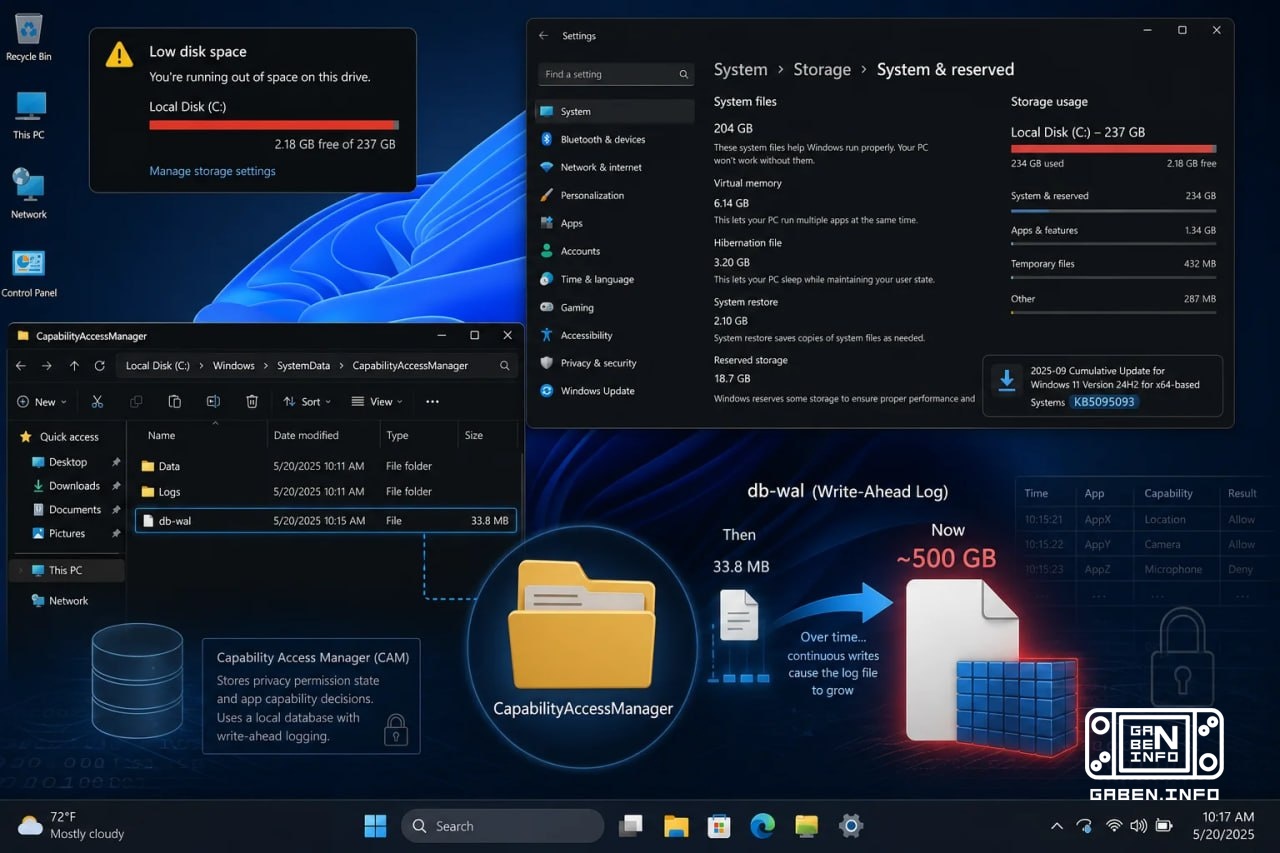Select the Logs folder
The image size is (1280, 853).
coord(326,492)
